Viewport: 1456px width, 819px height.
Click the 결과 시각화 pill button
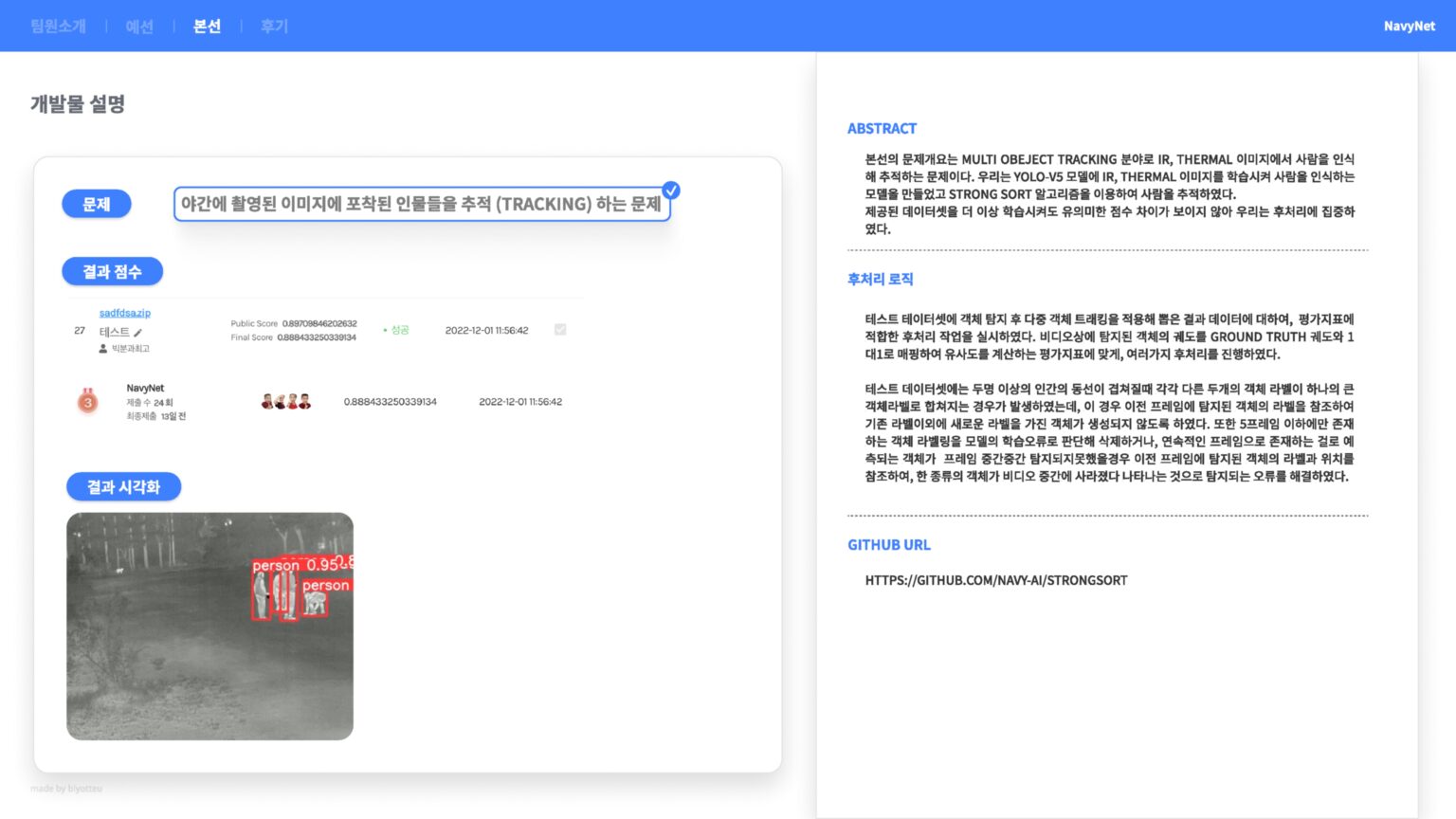tap(123, 487)
